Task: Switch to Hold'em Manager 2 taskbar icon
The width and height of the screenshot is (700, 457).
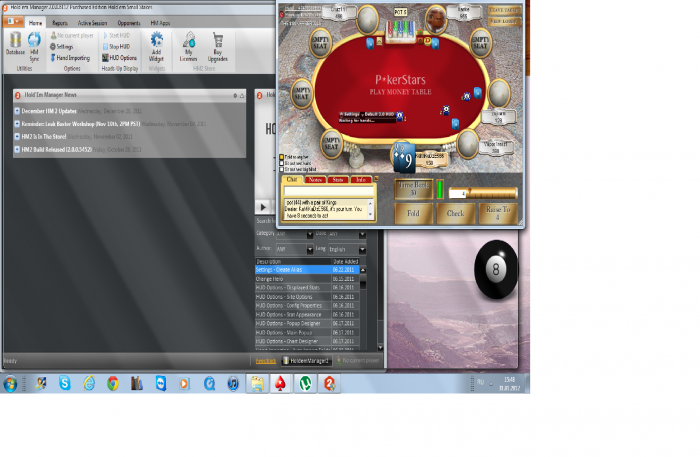Action: click(x=329, y=383)
